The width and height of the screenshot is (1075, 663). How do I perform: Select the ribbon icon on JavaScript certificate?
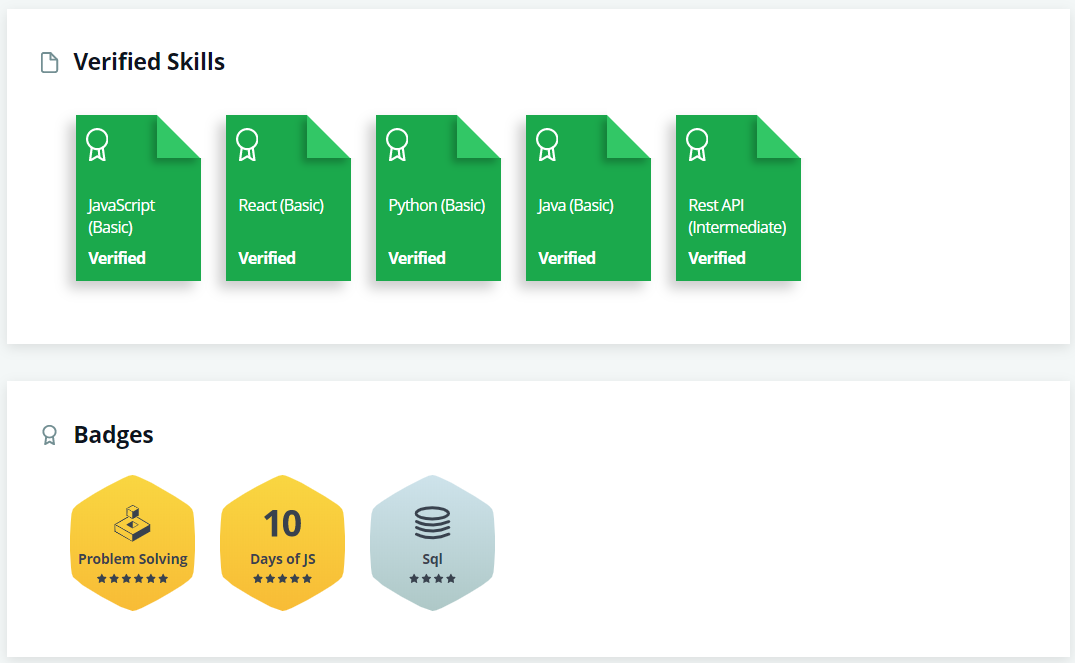click(98, 144)
